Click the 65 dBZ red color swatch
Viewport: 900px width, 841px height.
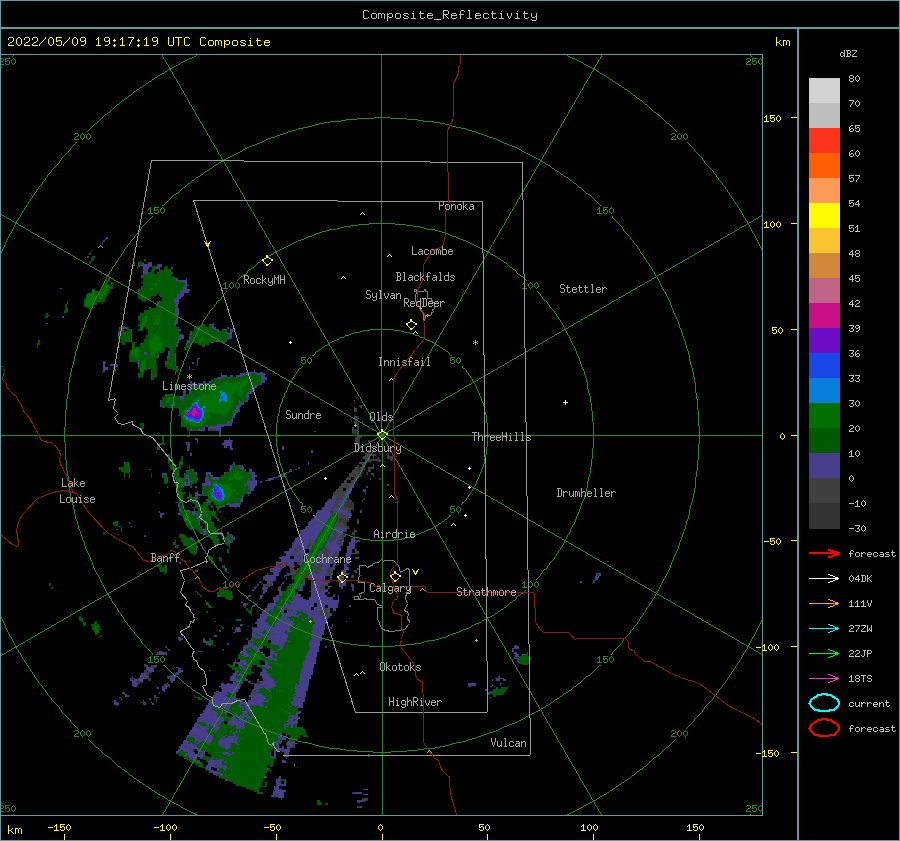824,141
